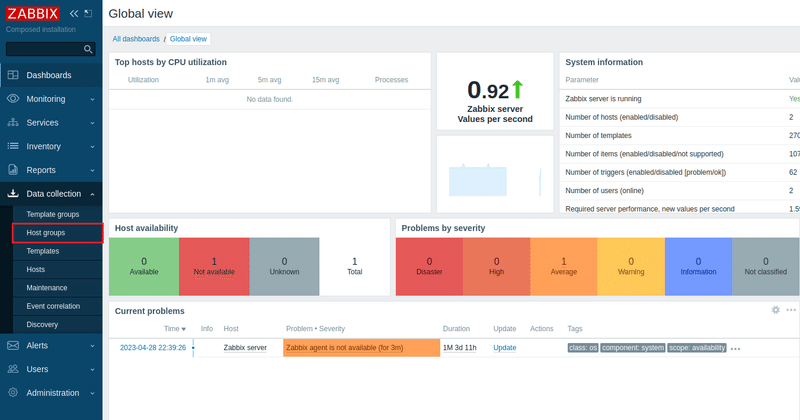The width and height of the screenshot is (800, 420).
Task: Click the Total hosts count block
Action: [355, 266]
